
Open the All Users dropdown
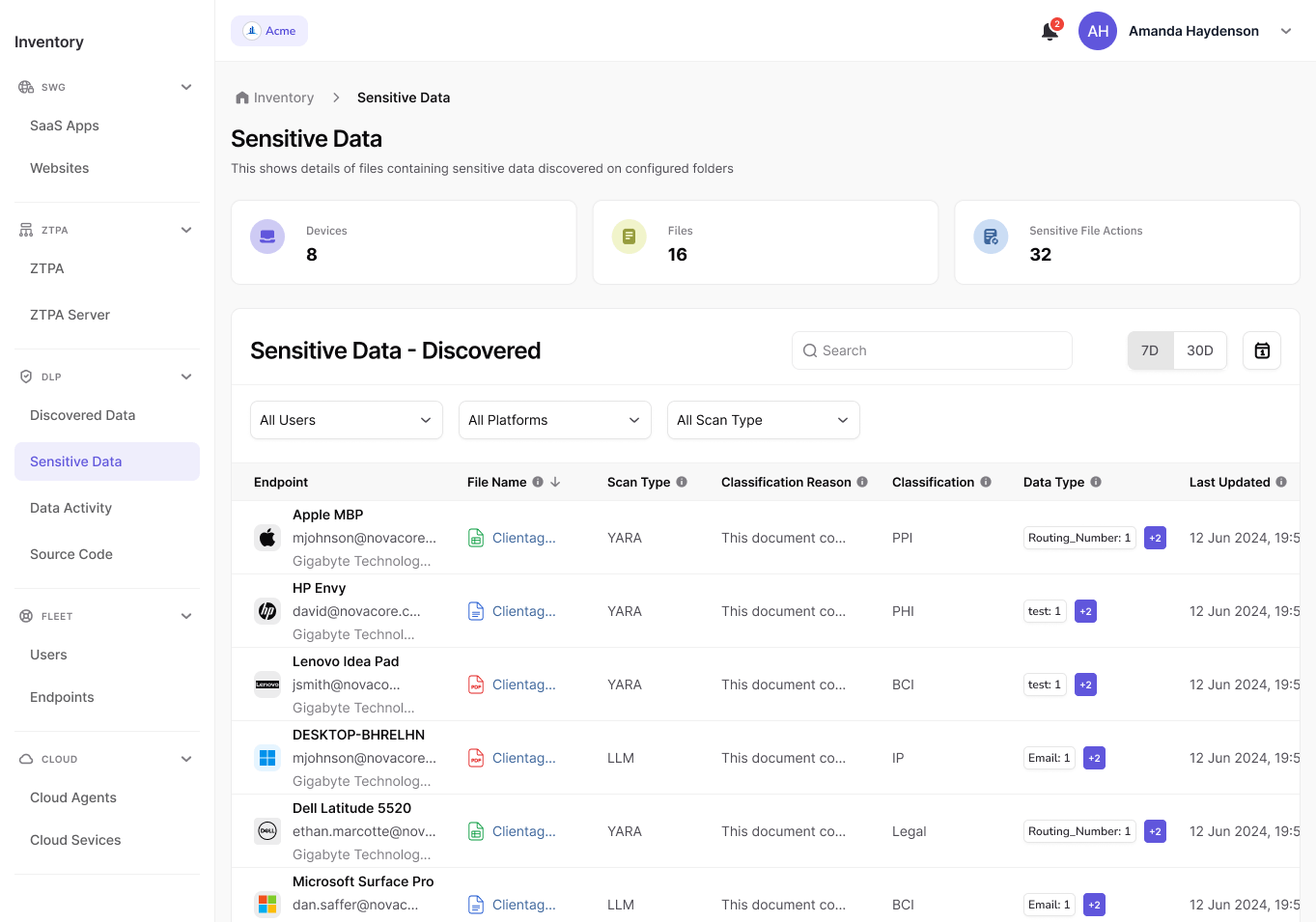pyautogui.click(x=346, y=420)
